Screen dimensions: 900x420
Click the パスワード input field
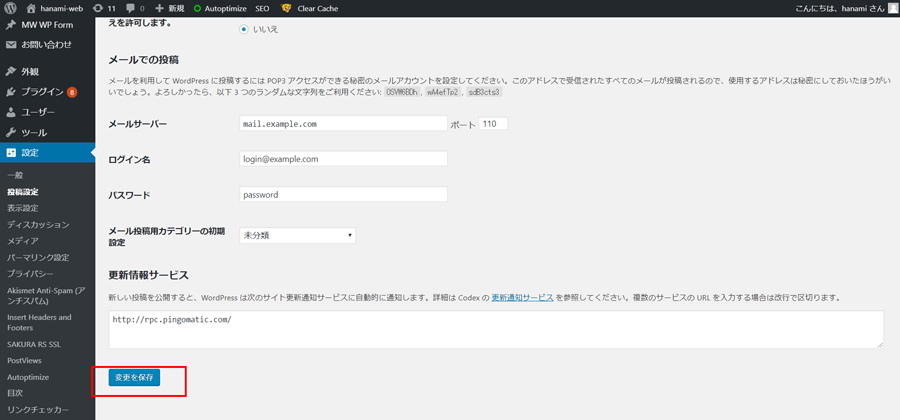(343, 195)
